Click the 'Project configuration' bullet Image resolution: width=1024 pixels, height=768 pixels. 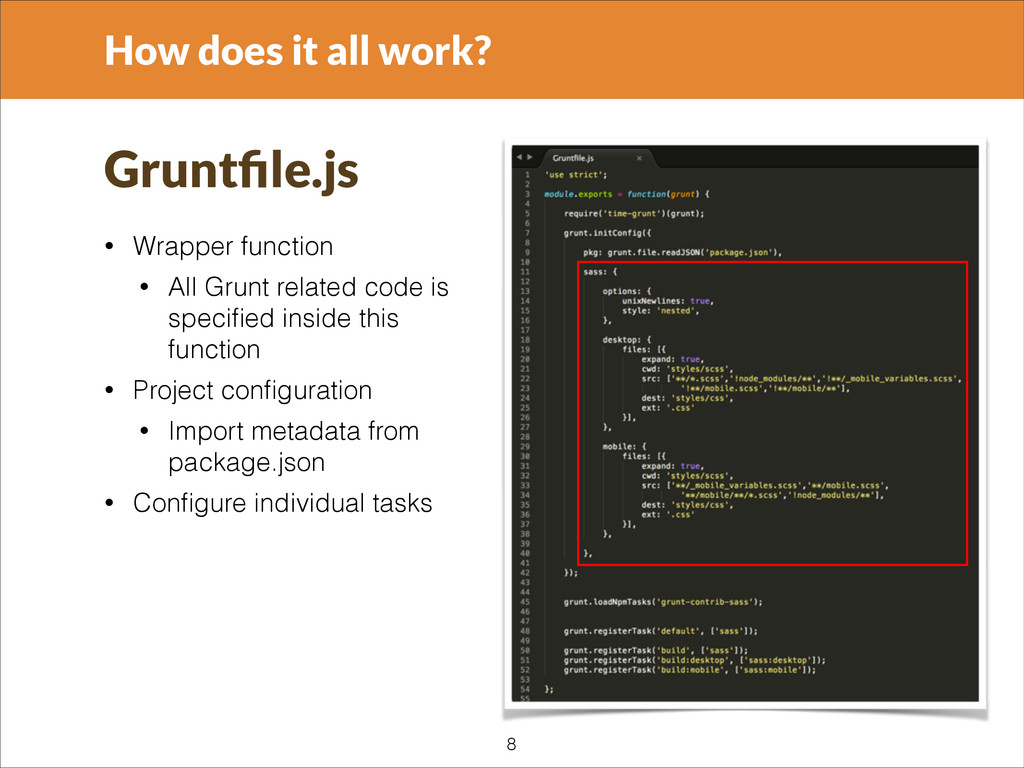click(x=252, y=391)
